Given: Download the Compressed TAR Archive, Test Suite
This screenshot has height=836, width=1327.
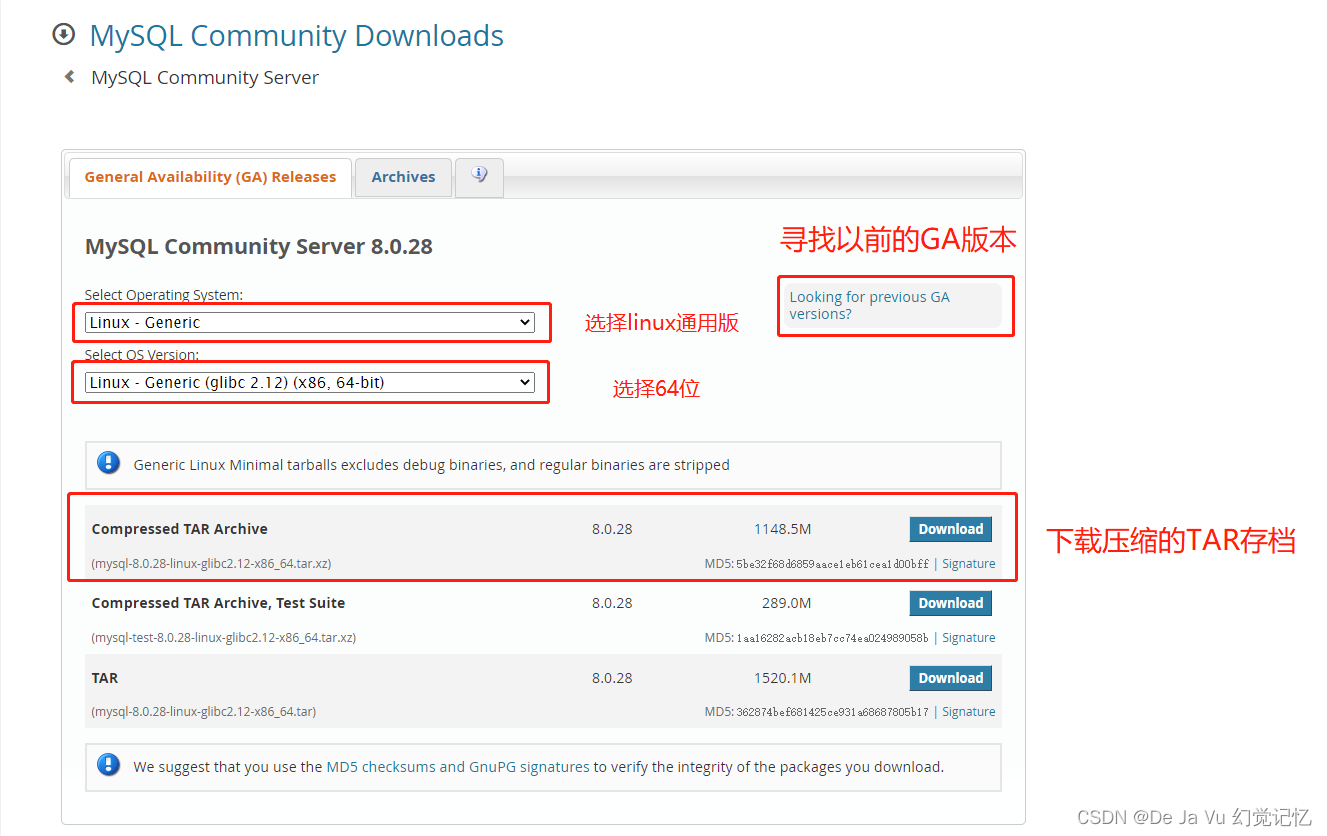Looking at the screenshot, I should click(950, 603).
